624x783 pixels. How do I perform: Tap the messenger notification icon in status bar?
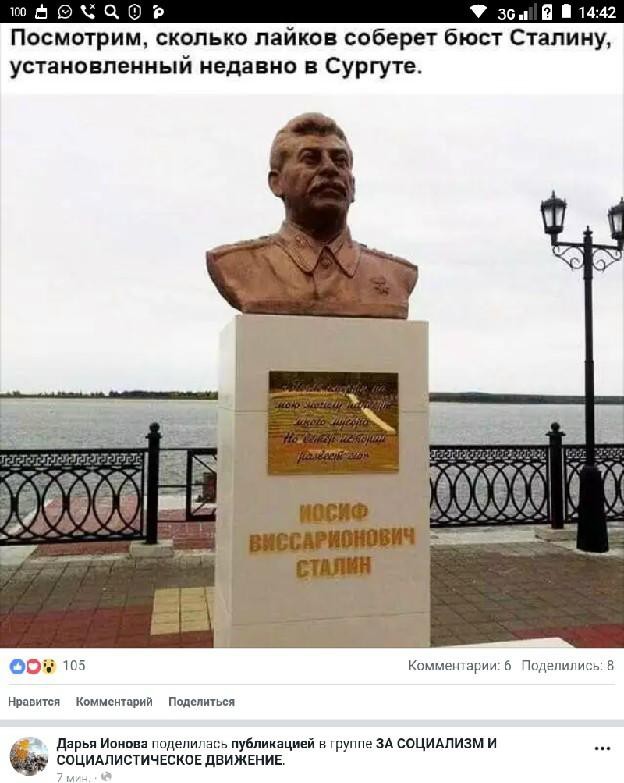(64, 11)
